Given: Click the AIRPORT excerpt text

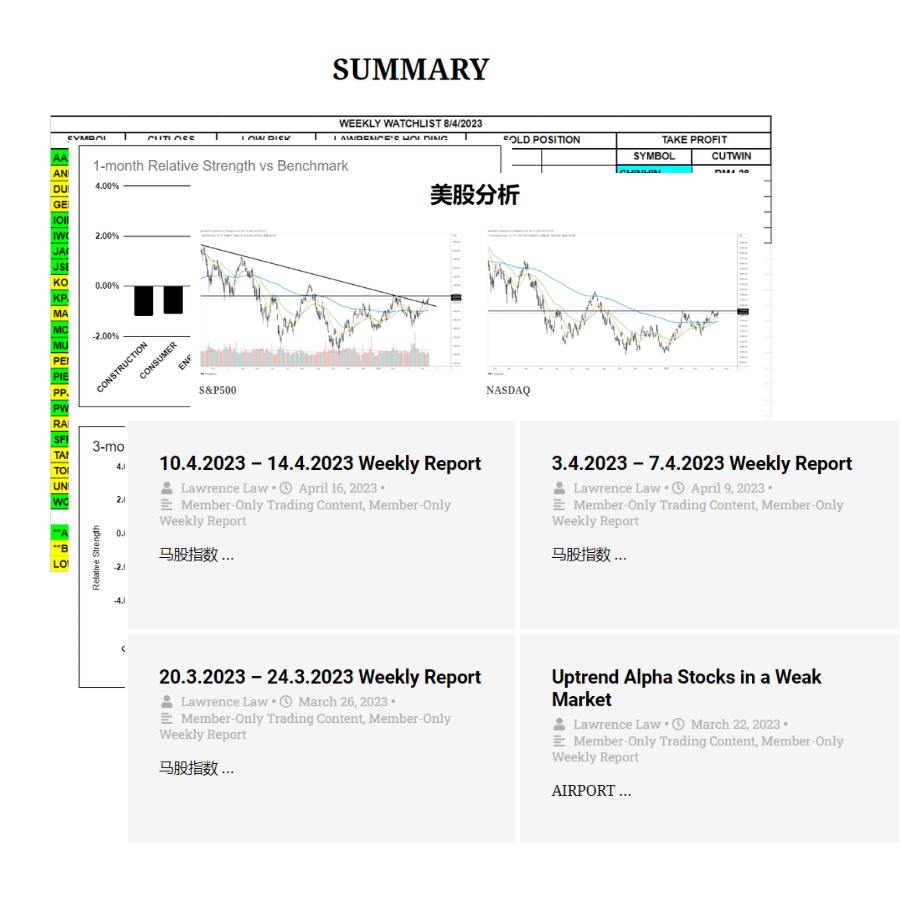Looking at the screenshot, I should [591, 790].
